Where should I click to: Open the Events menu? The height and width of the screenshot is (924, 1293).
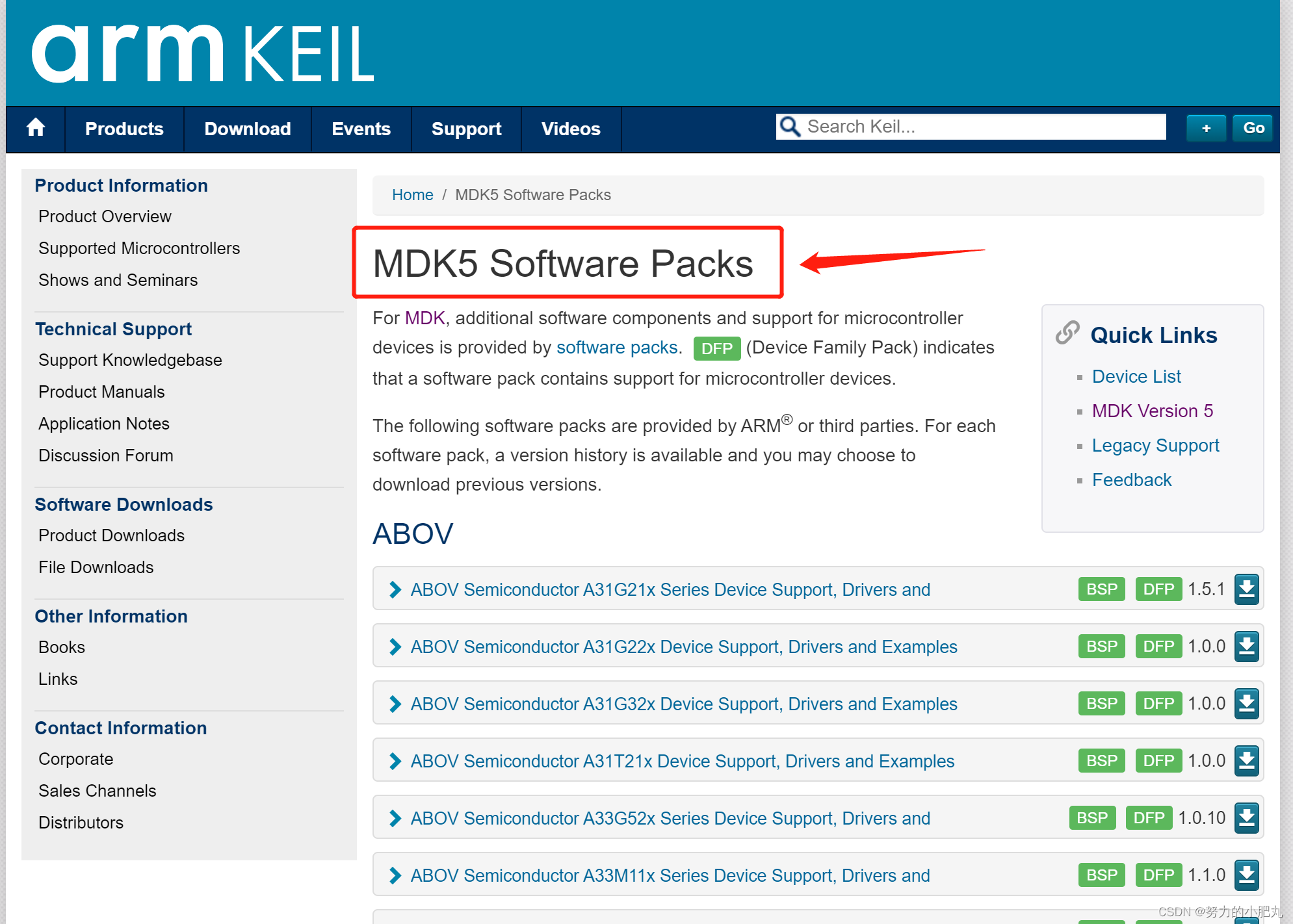[361, 129]
